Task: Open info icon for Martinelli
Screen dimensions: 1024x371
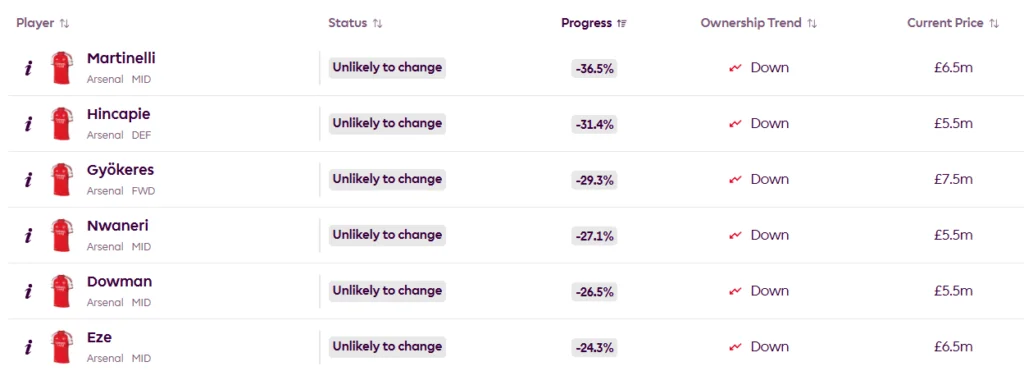Action: tap(28, 68)
